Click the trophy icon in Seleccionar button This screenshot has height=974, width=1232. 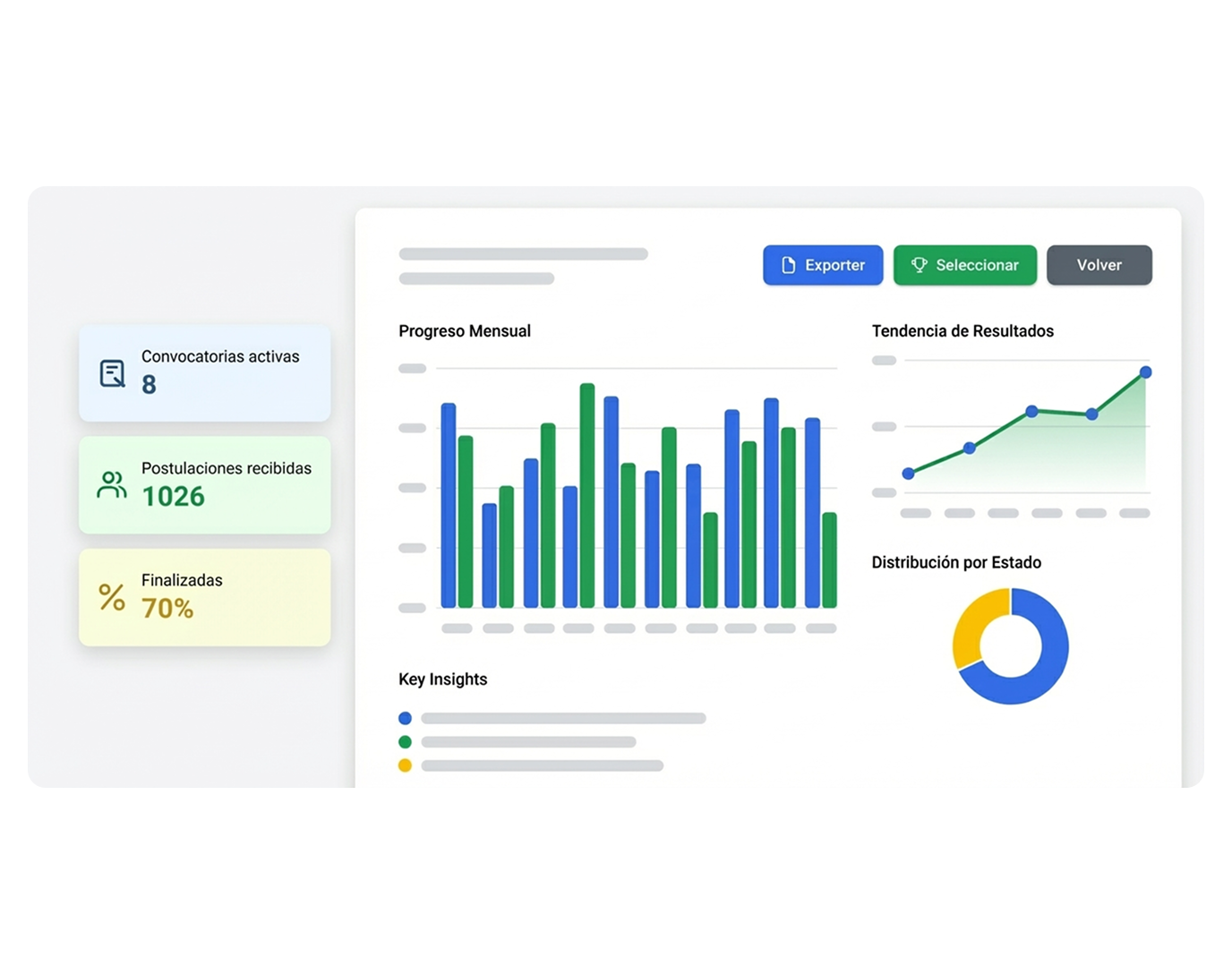pos(919,265)
